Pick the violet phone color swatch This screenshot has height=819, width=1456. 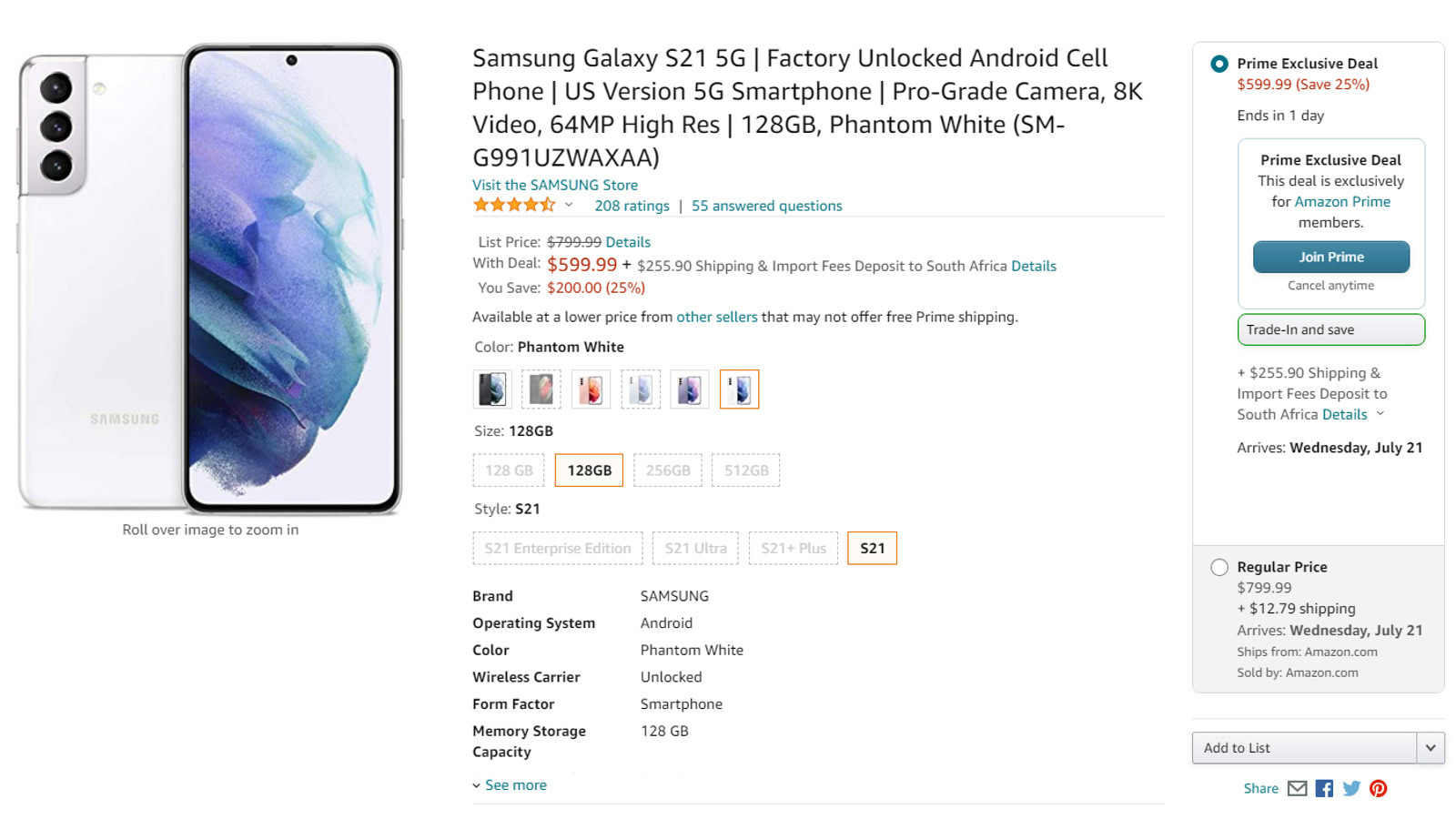click(x=689, y=389)
